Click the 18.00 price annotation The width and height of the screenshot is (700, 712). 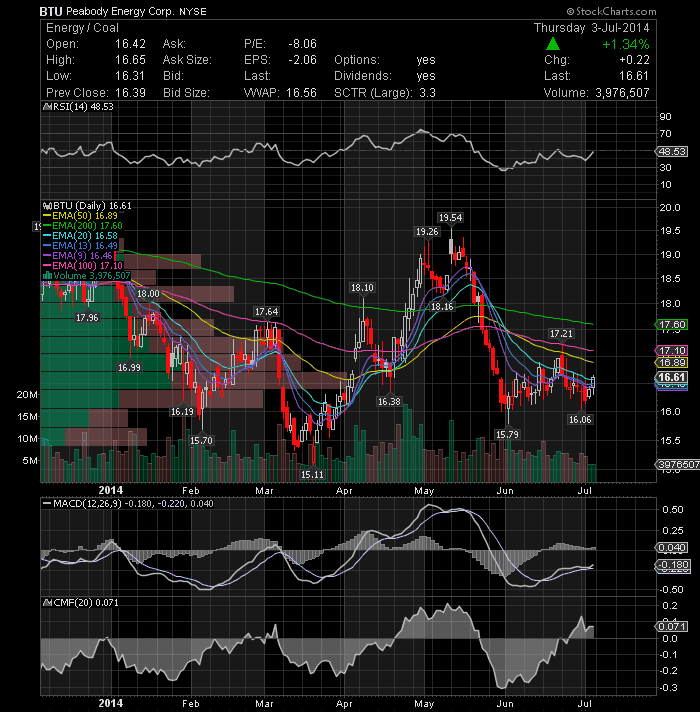click(x=148, y=293)
